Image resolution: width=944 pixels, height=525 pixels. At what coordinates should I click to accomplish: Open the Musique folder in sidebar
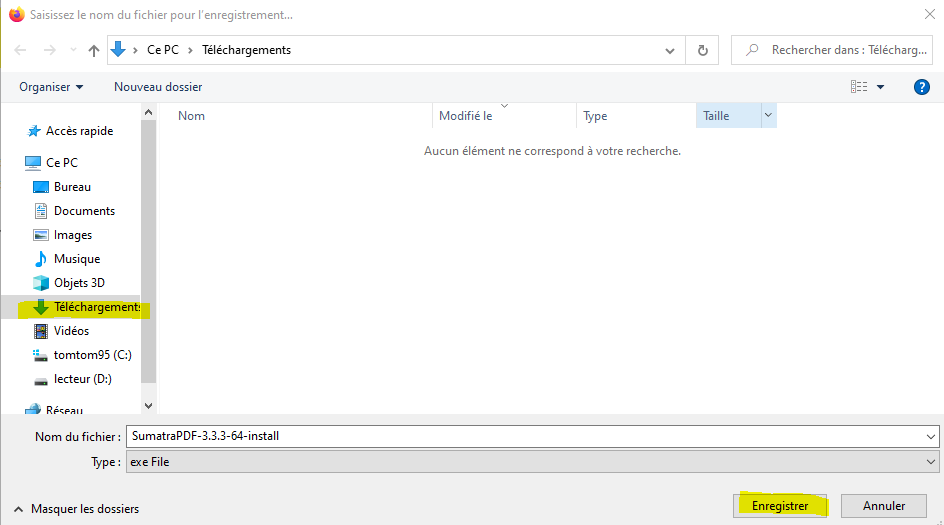click(x=77, y=259)
